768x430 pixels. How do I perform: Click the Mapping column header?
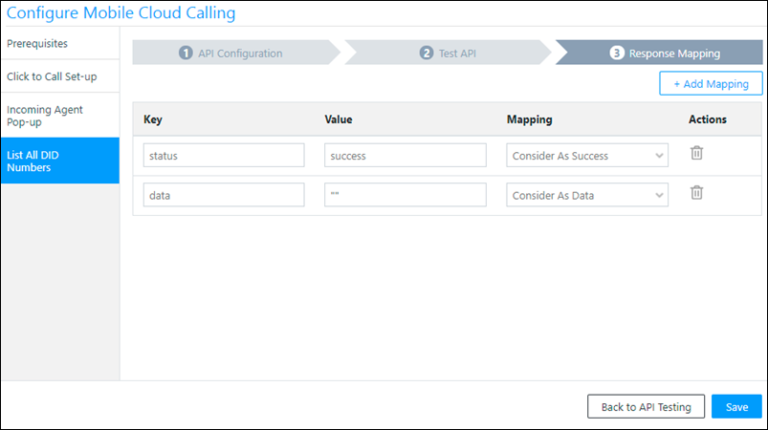click(x=531, y=120)
